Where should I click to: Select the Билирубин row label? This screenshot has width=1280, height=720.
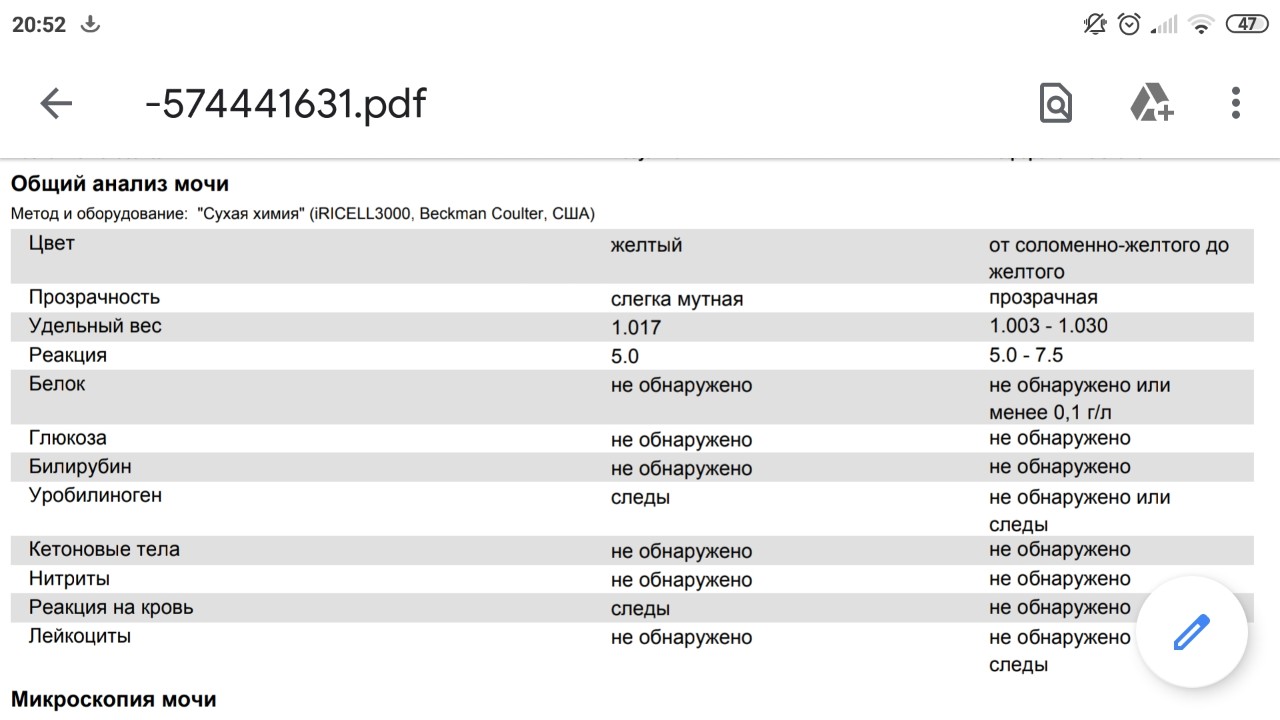80,467
